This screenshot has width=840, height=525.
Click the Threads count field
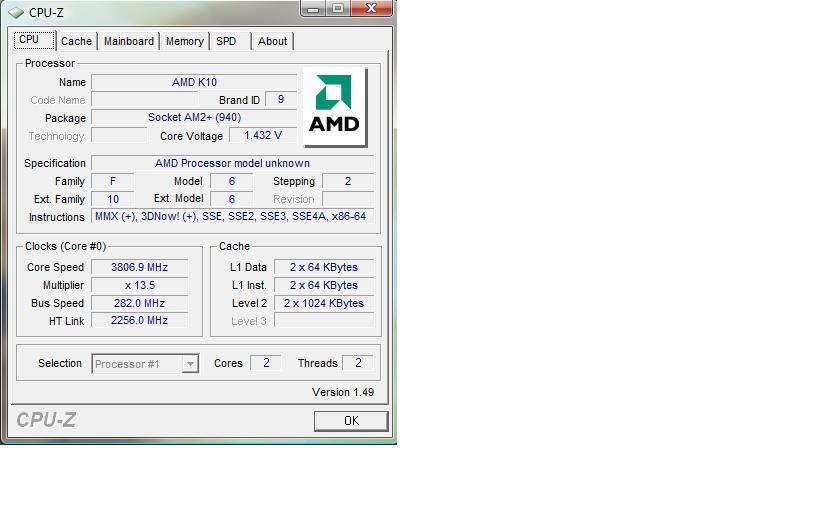pyautogui.click(x=358, y=363)
